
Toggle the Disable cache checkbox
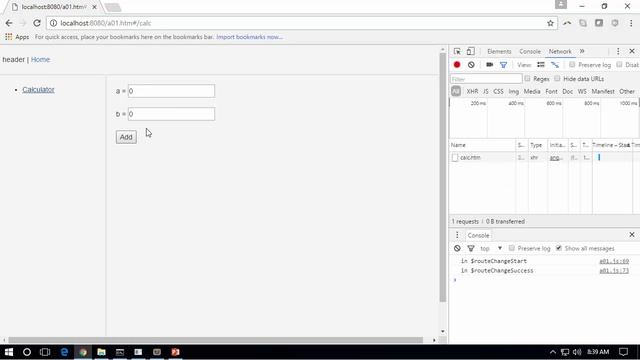click(620, 64)
